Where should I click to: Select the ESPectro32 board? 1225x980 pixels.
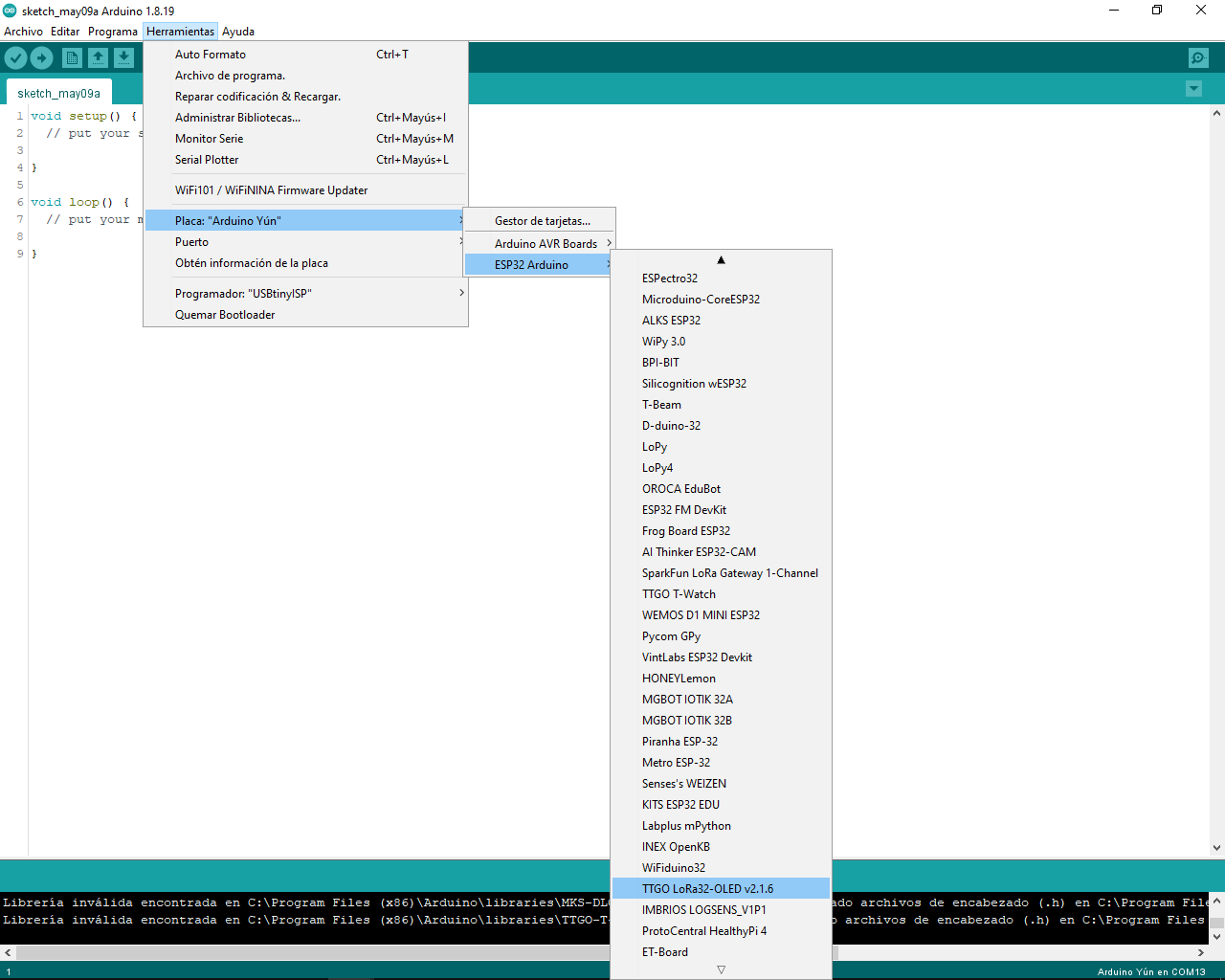coord(721,278)
